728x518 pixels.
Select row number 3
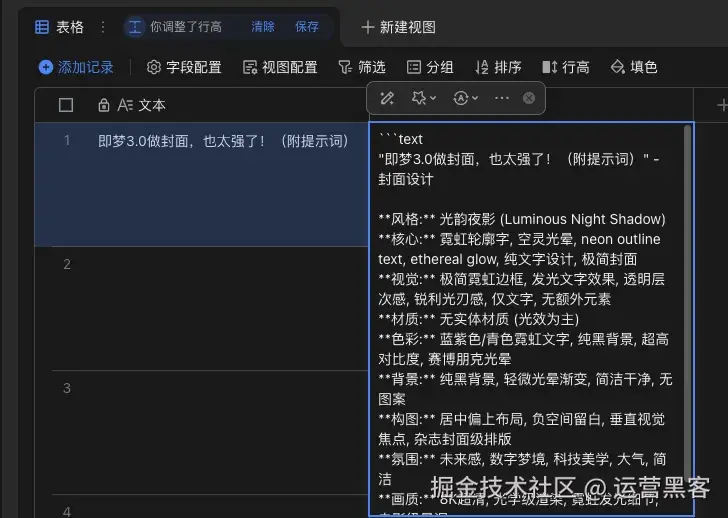pos(67,388)
